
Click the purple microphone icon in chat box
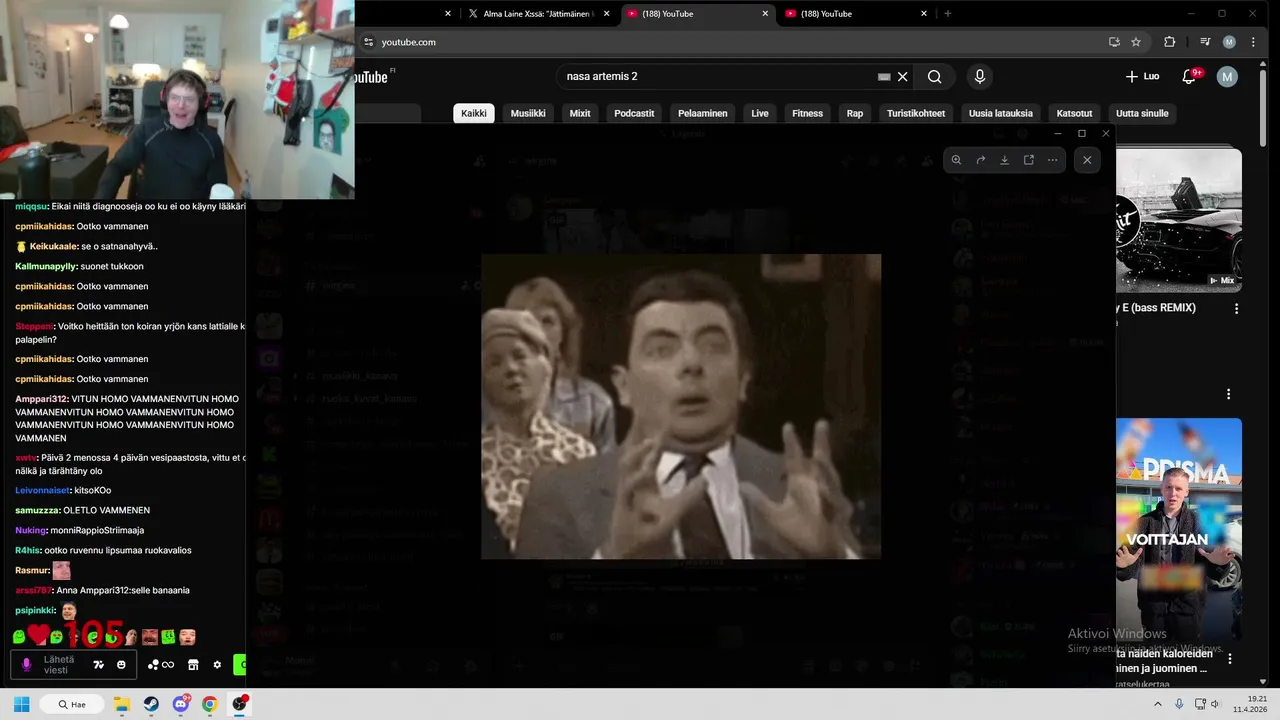27,664
